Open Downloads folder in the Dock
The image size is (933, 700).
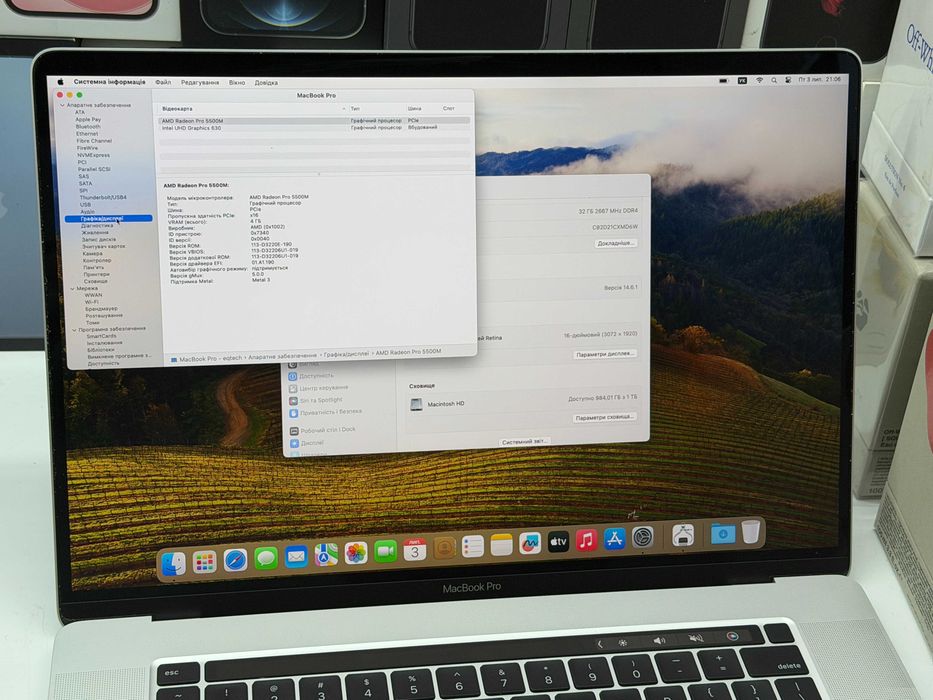[722, 533]
